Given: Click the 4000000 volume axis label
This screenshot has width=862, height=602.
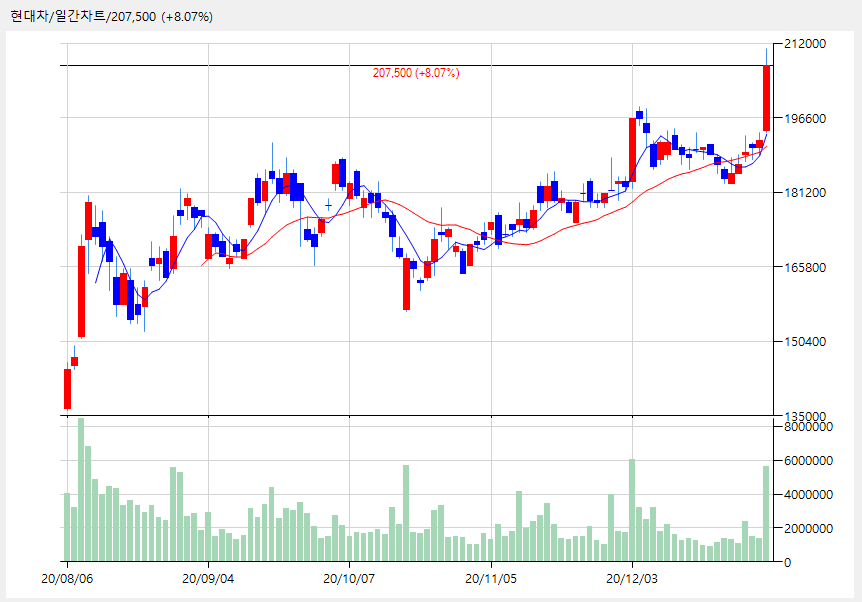Looking at the screenshot, I should click(x=808, y=495).
